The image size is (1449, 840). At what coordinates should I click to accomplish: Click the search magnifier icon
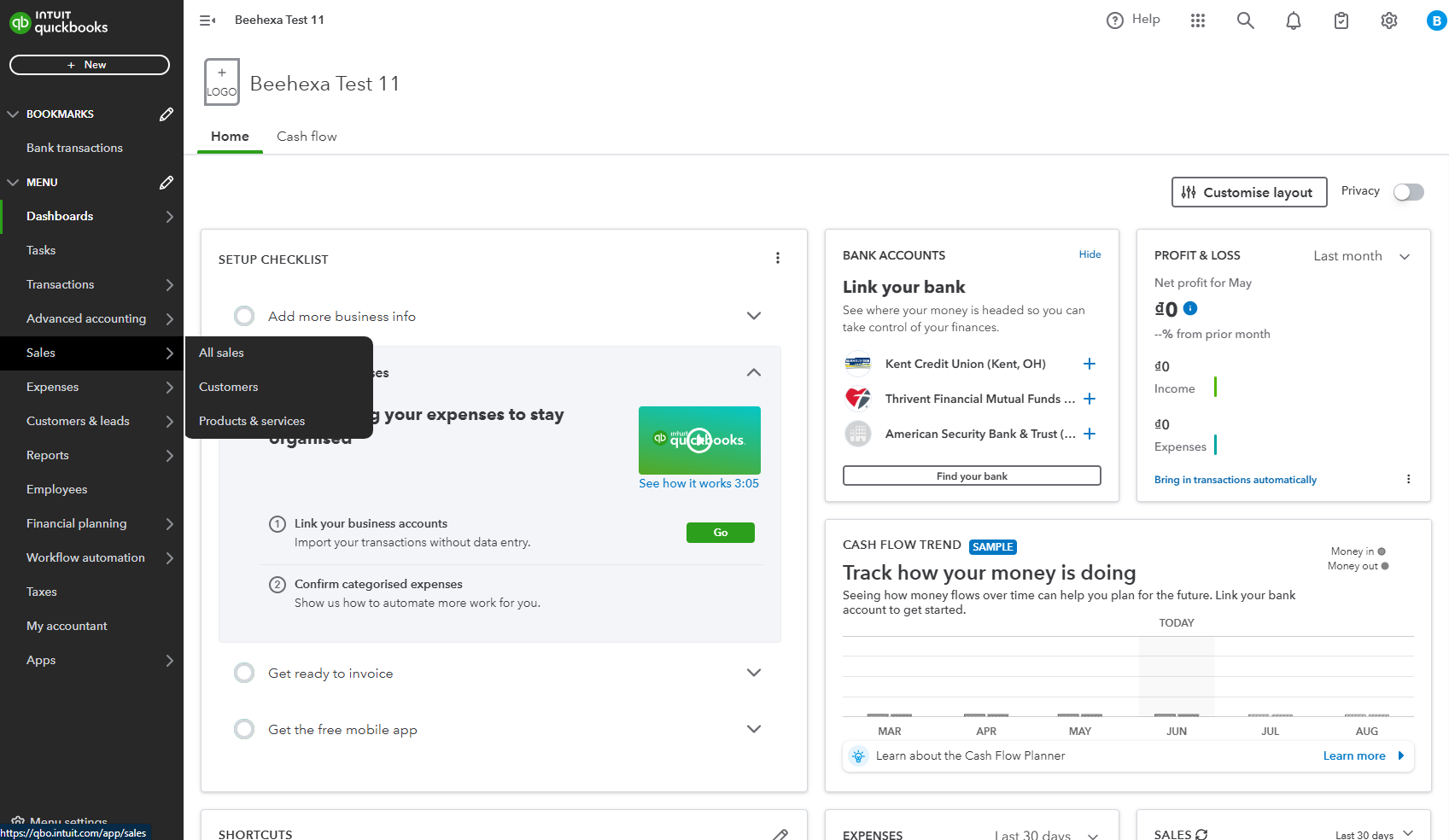point(1245,20)
